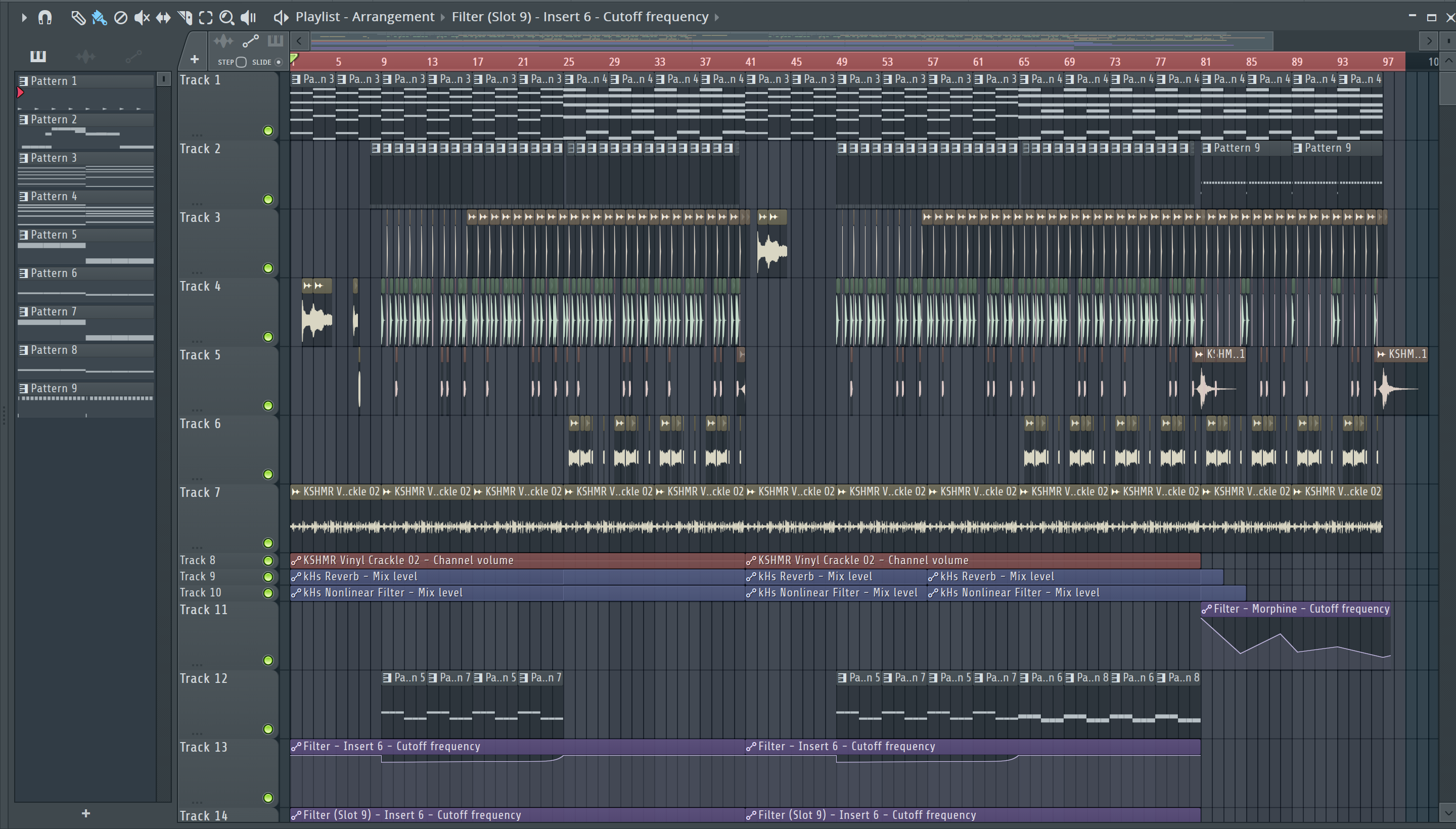Click bar 49 on the timeline ruler
The height and width of the screenshot is (829, 1456).
842,62
